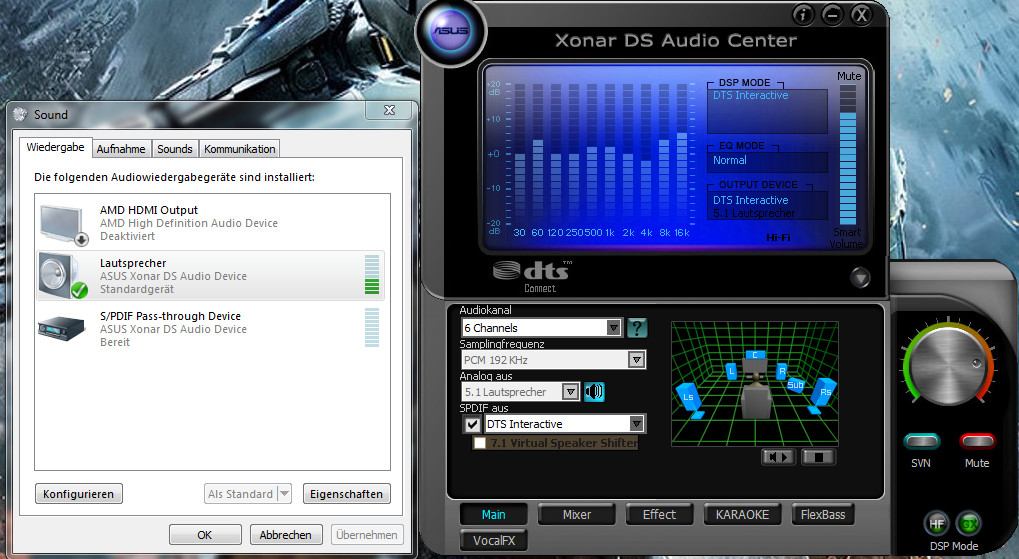Click the Smart Volume label
Screen dimensions: 1019x559
coord(847,238)
